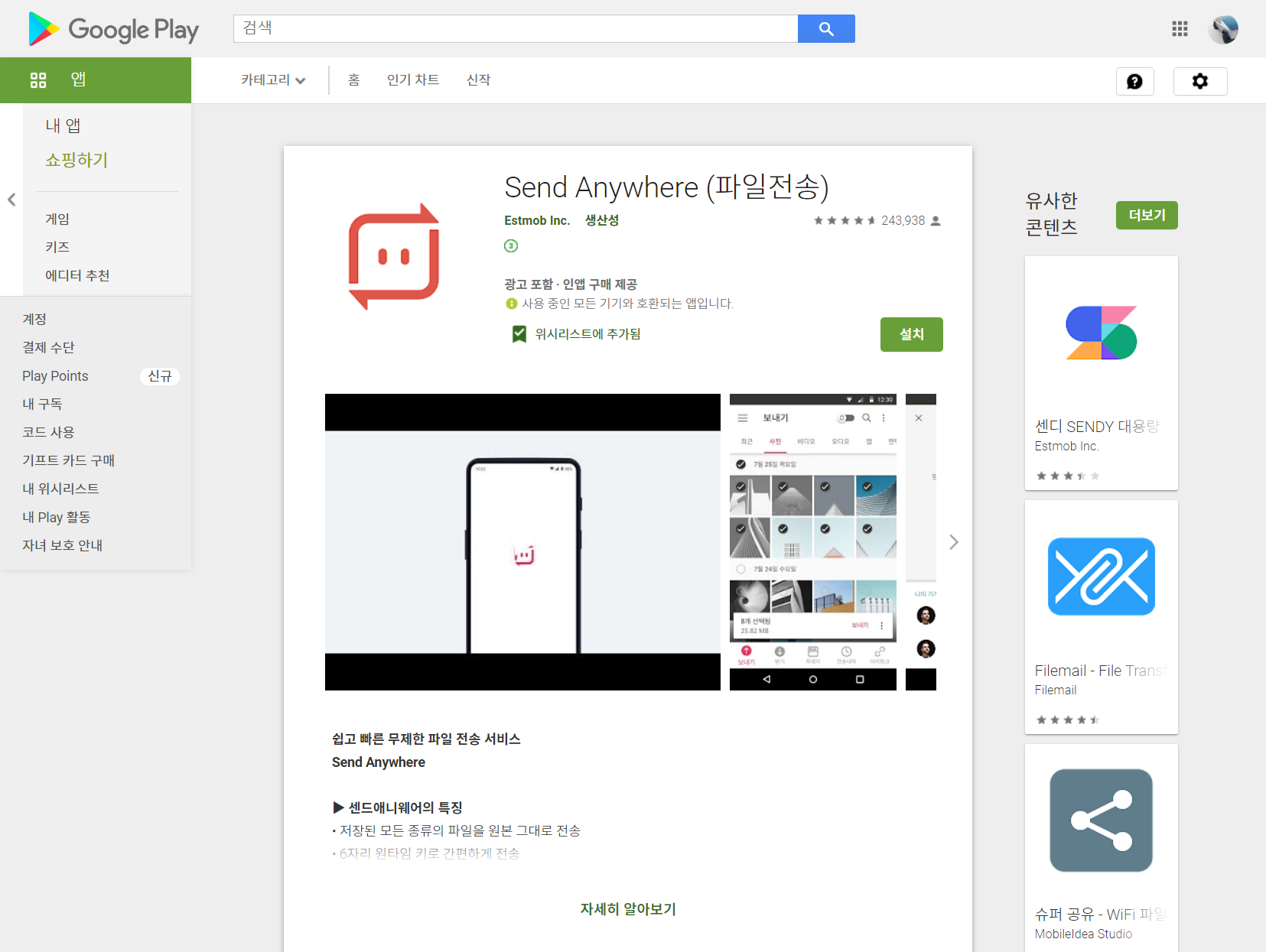Click the MobileIdea Studio developer name

1083,934
